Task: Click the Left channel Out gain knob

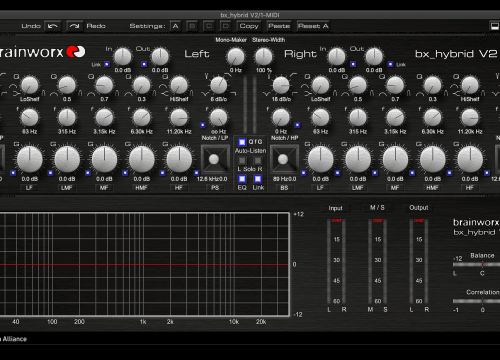Action: 160,57
